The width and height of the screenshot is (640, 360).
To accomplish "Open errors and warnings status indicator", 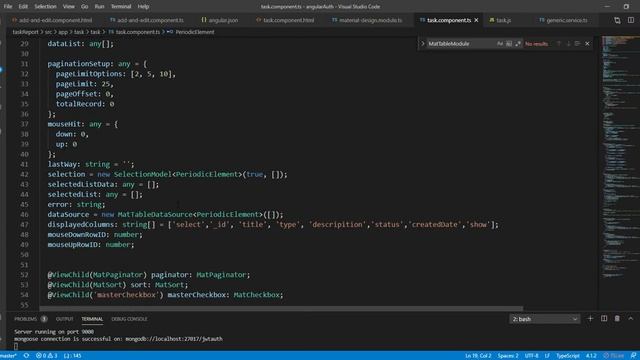I will coord(47,356).
